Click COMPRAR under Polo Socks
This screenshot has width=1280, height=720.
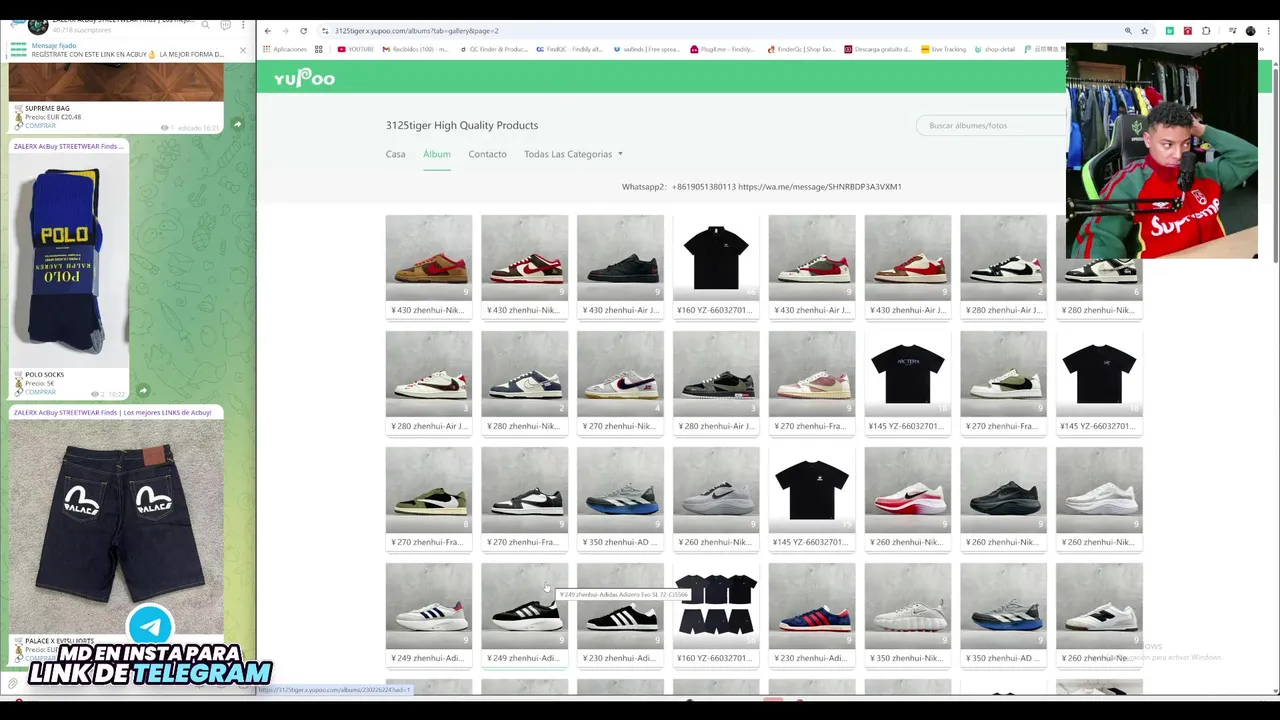tap(41, 392)
